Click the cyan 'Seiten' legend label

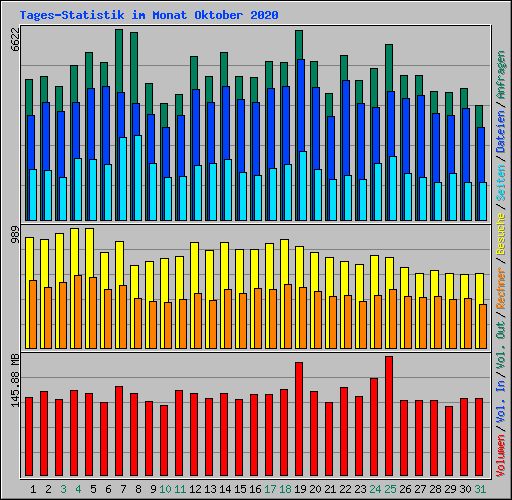click(501, 183)
